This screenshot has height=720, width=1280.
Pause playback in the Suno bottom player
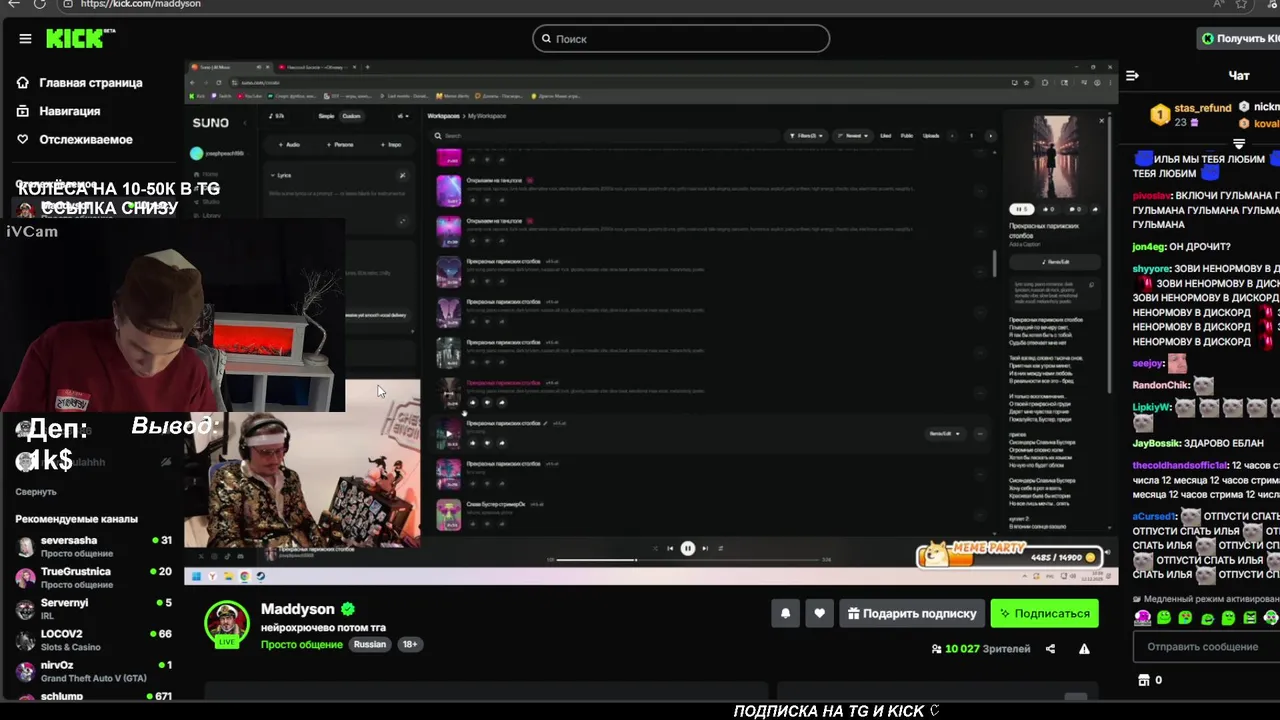point(688,548)
